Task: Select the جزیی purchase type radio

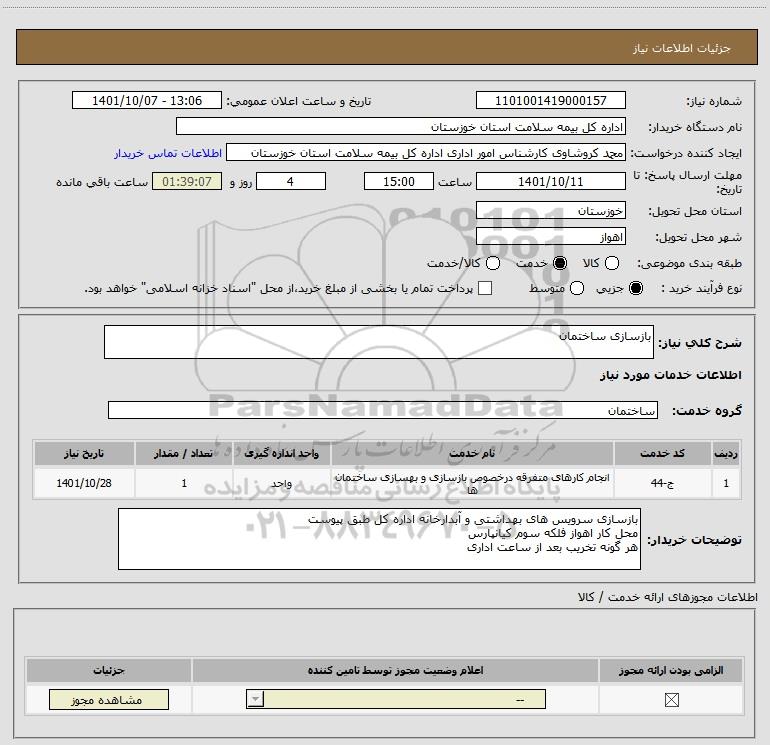Action: (635, 288)
